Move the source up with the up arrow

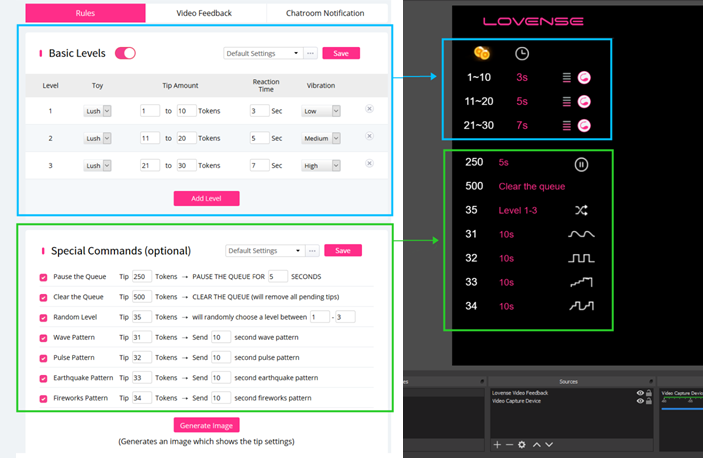click(x=535, y=444)
